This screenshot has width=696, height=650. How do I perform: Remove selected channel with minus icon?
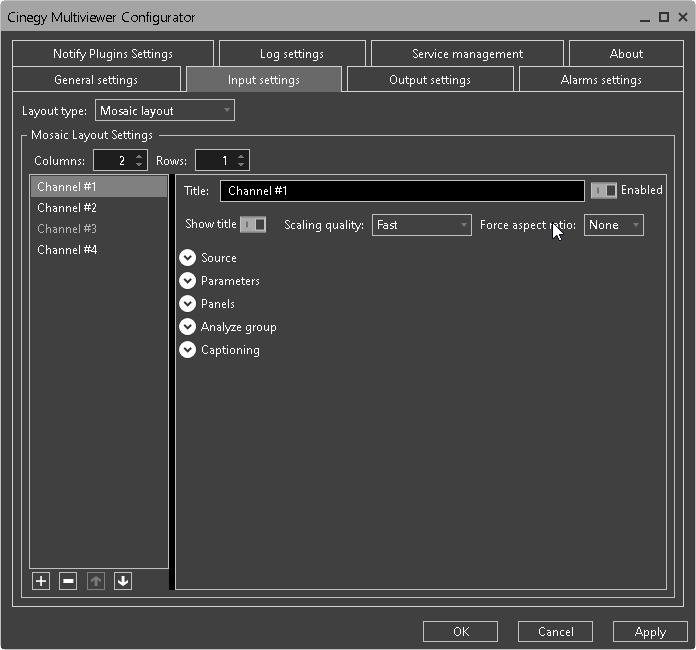pyautogui.click(x=68, y=581)
